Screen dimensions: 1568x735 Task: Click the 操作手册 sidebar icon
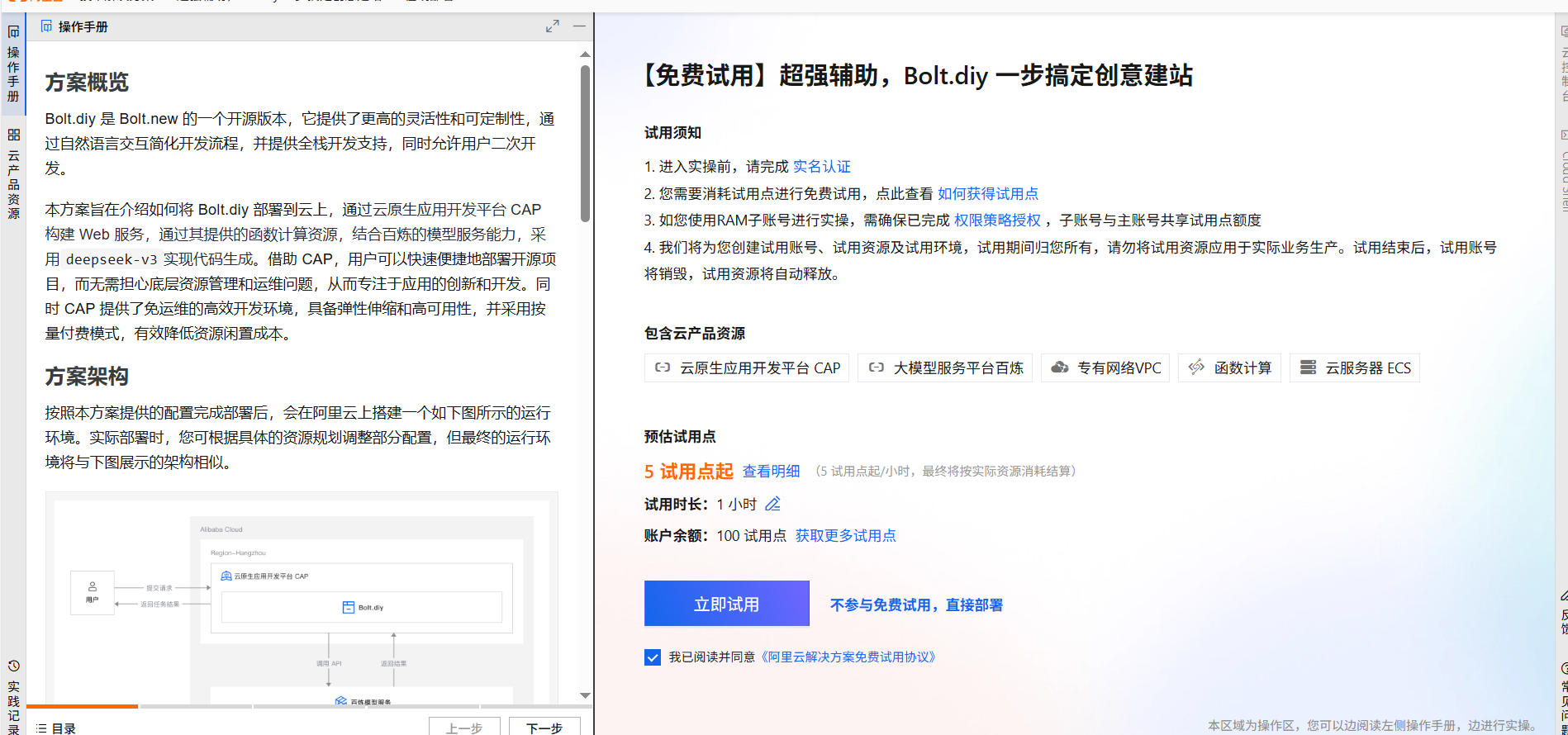click(13, 32)
